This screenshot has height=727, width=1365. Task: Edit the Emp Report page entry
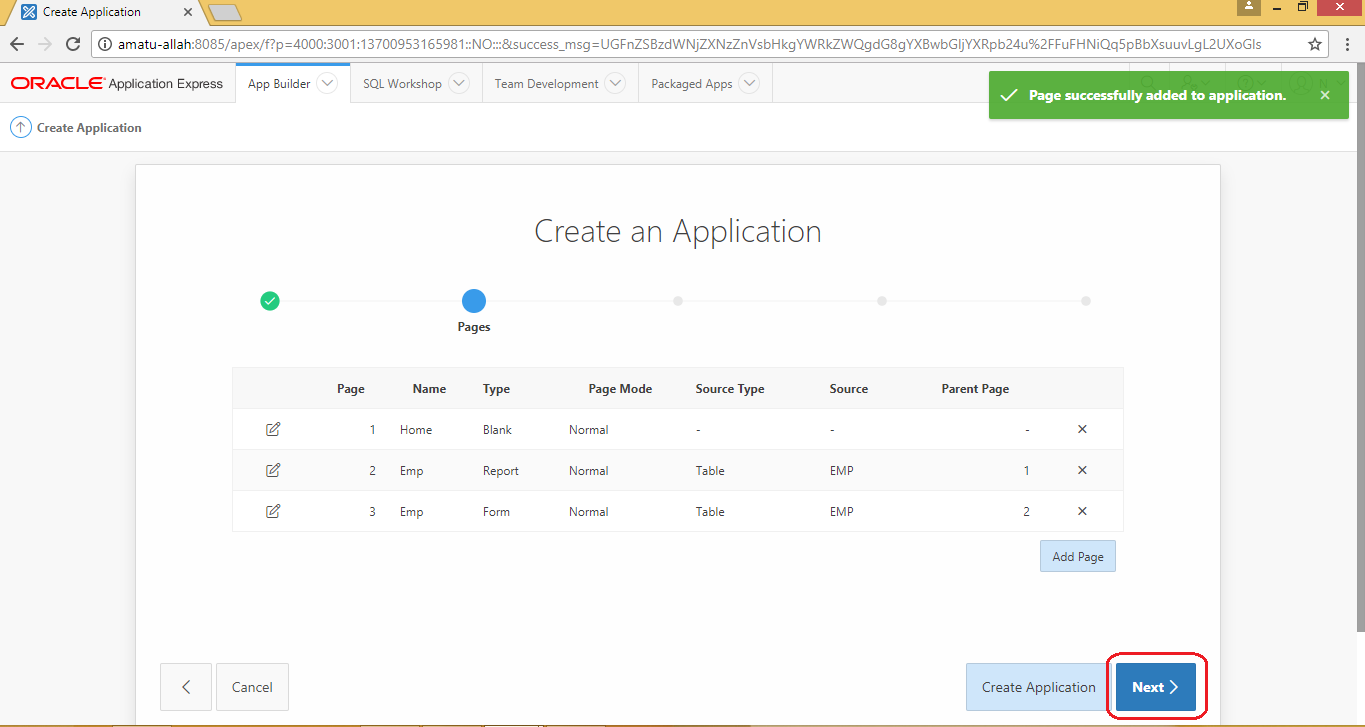tap(272, 470)
